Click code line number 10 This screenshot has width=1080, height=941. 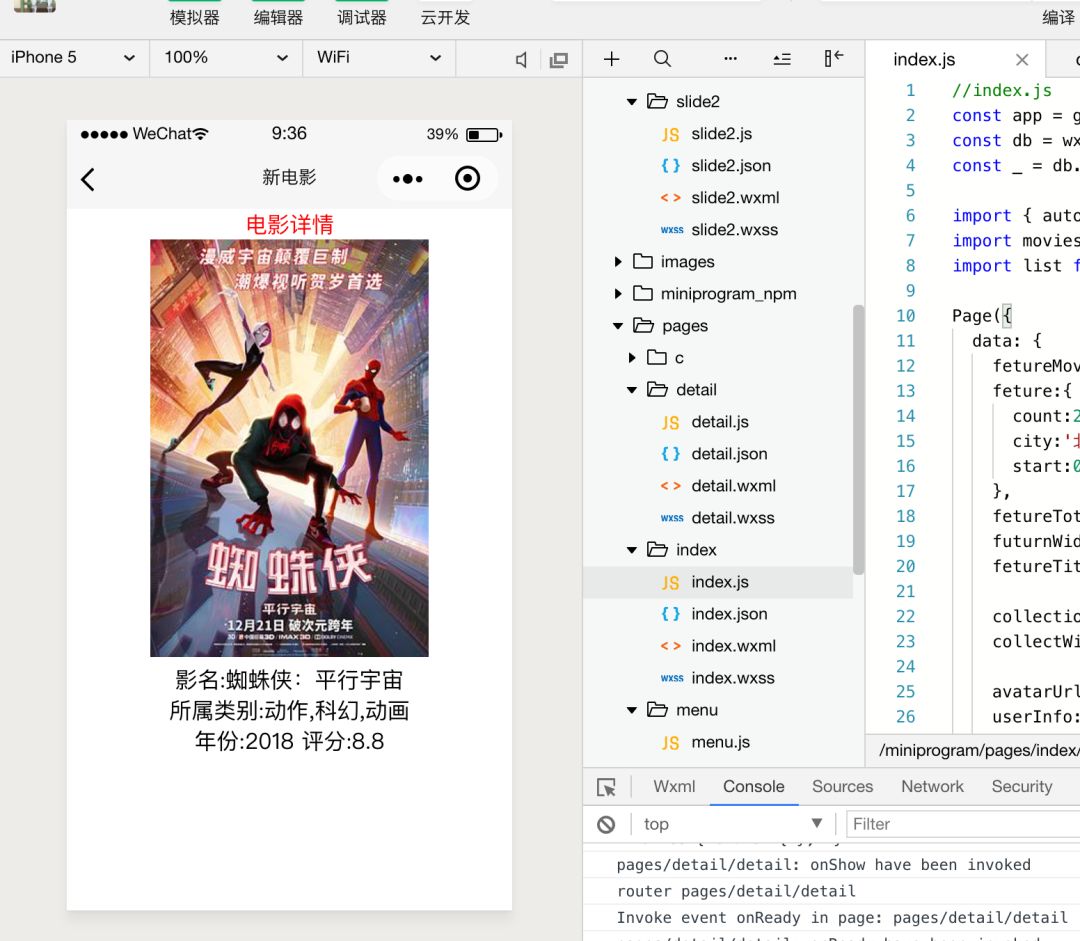[905, 316]
